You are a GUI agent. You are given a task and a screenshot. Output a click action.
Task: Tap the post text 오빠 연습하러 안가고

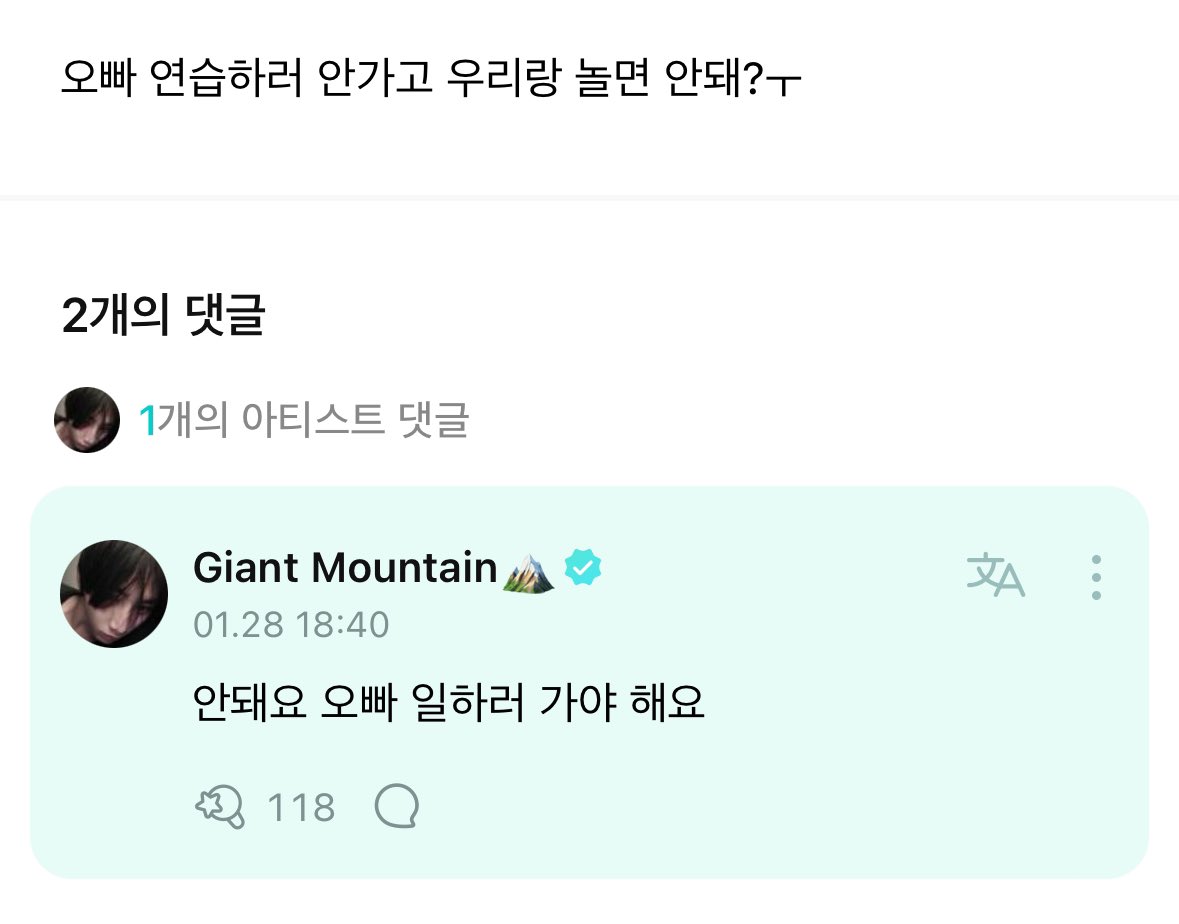tap(246, 81)
